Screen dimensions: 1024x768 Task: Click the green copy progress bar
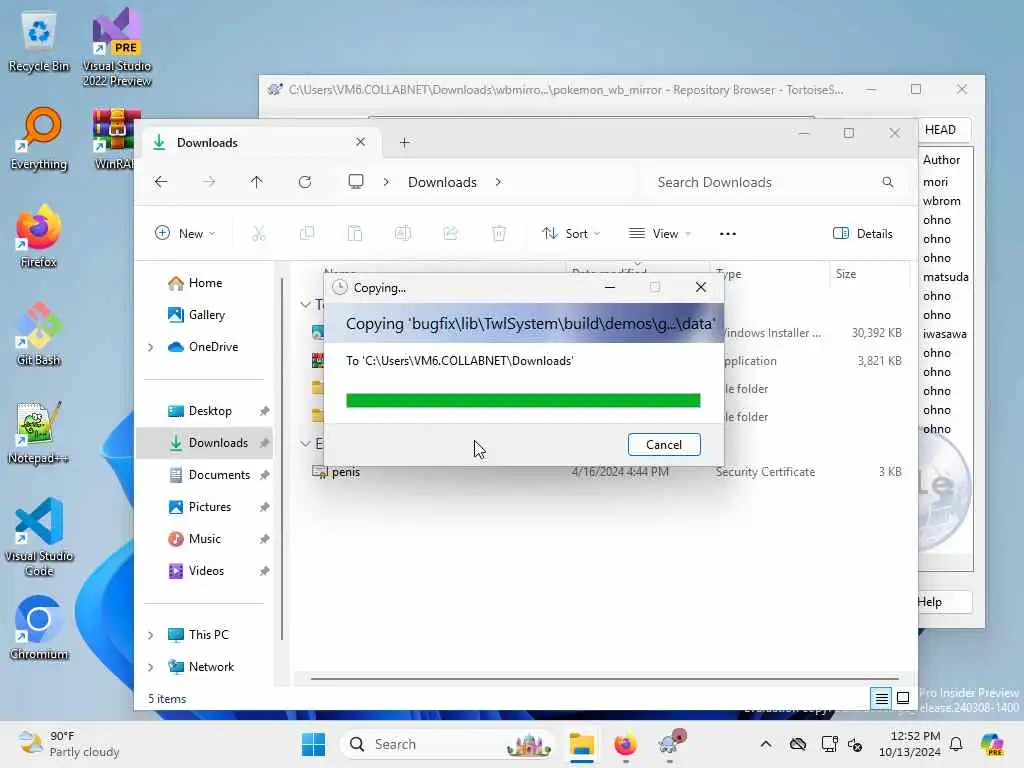click(x=523, y=400)
